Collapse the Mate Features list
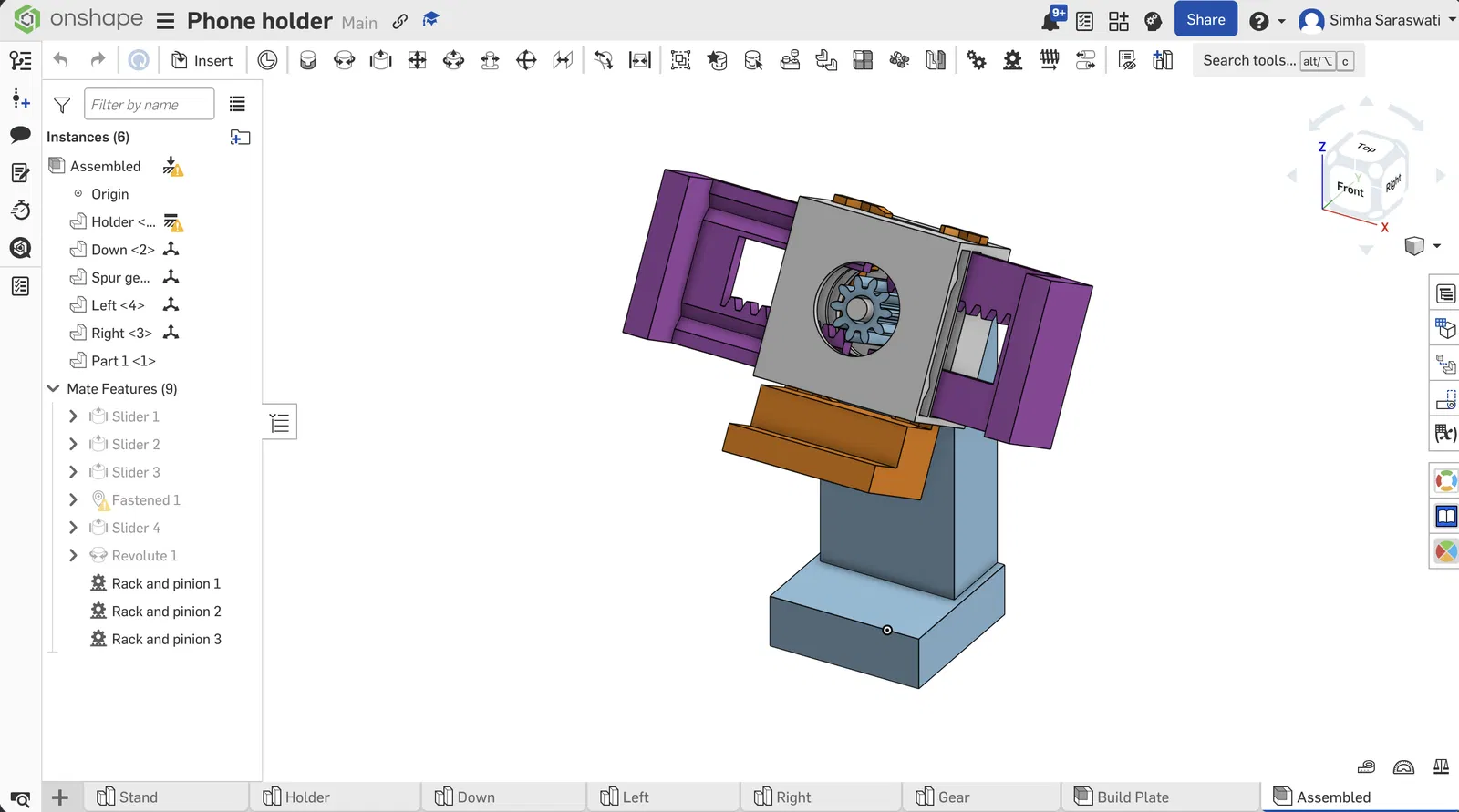 (54, 389)
